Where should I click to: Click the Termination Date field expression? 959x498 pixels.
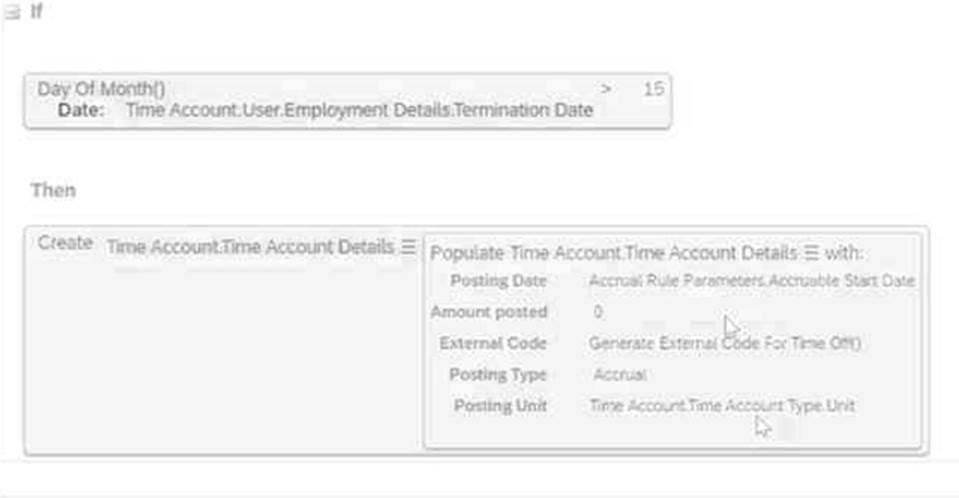pos(359,110)
